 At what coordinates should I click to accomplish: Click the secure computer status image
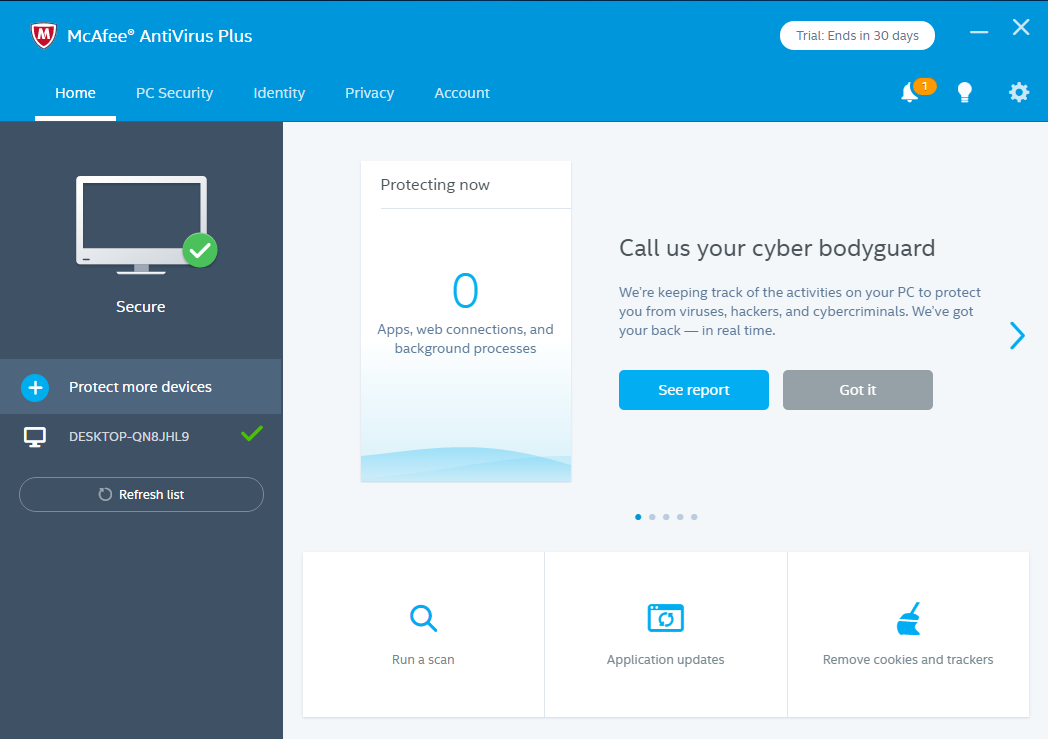tap(146, 225)
